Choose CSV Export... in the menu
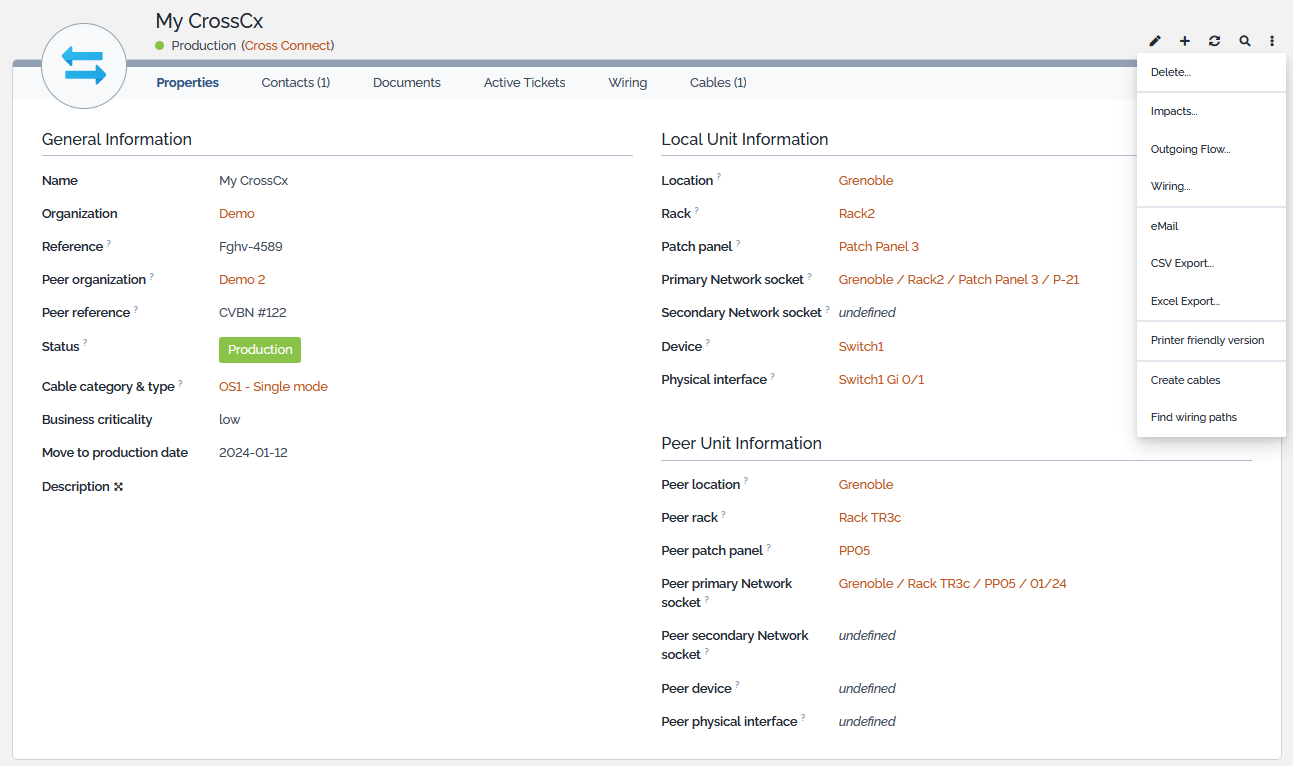Image resolution: width=1293 pixels, height=766 pixels. click(1182, 264)
